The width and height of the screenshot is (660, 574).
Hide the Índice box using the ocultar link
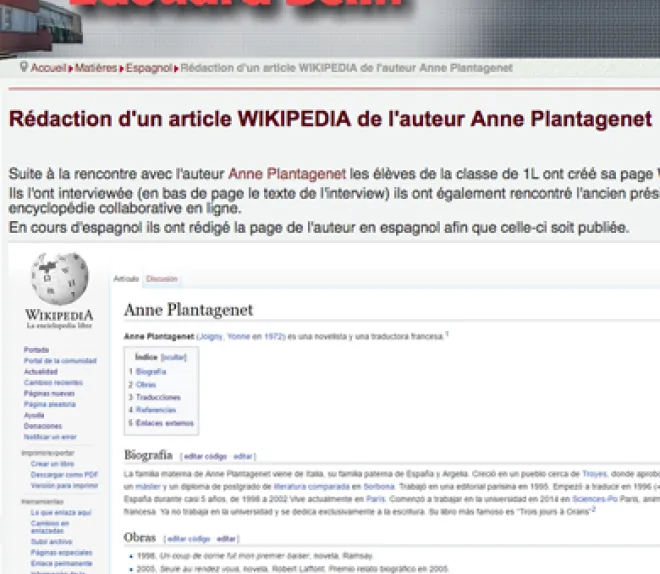click(173, 357)
